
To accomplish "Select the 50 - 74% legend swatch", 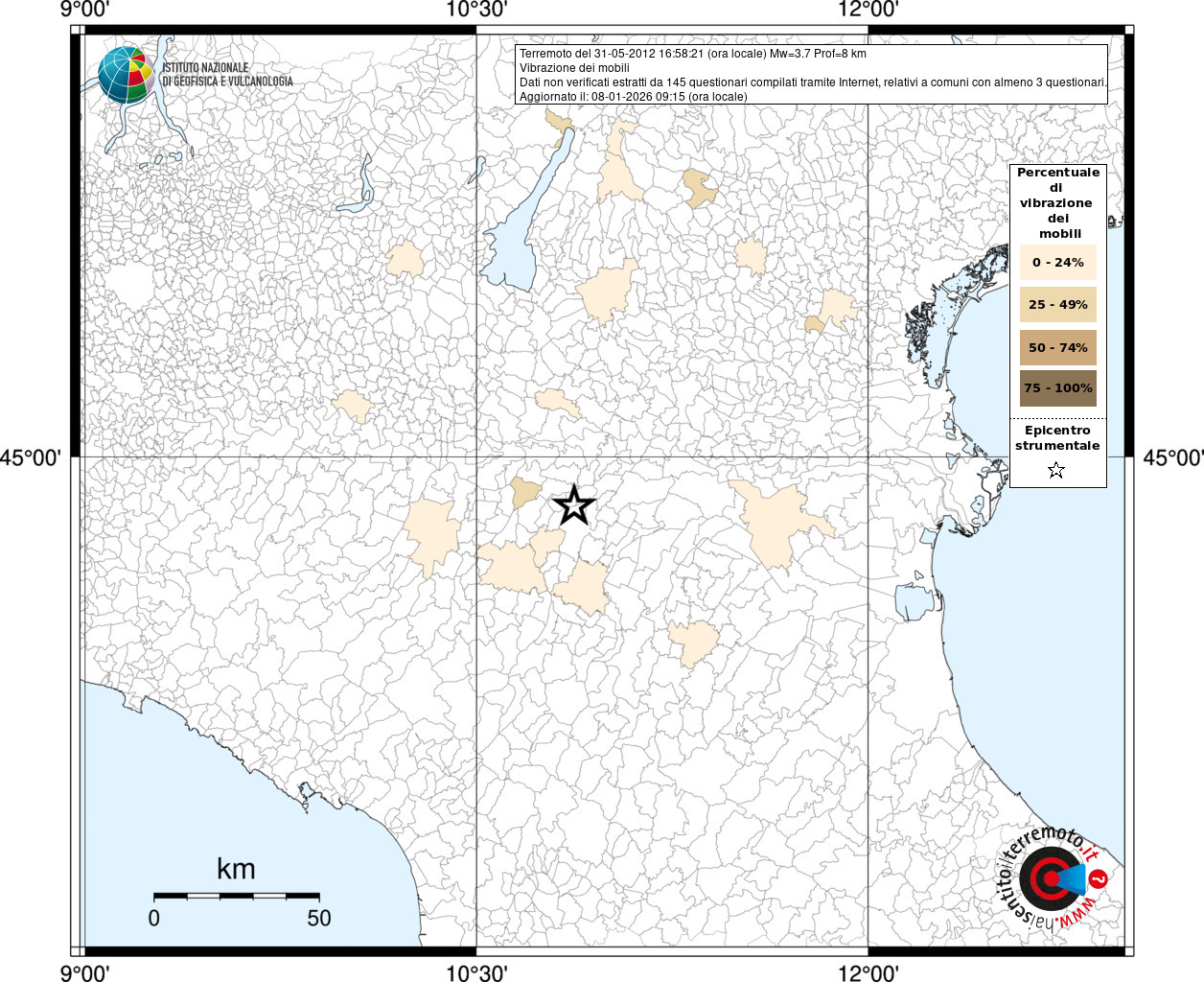I will pos(1058,347).
